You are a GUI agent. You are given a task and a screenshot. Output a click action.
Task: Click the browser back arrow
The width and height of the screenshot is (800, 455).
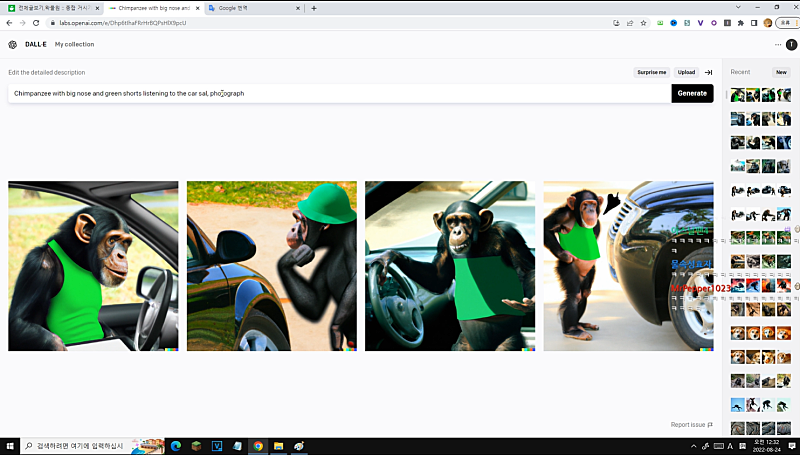(x=9, y=22)
